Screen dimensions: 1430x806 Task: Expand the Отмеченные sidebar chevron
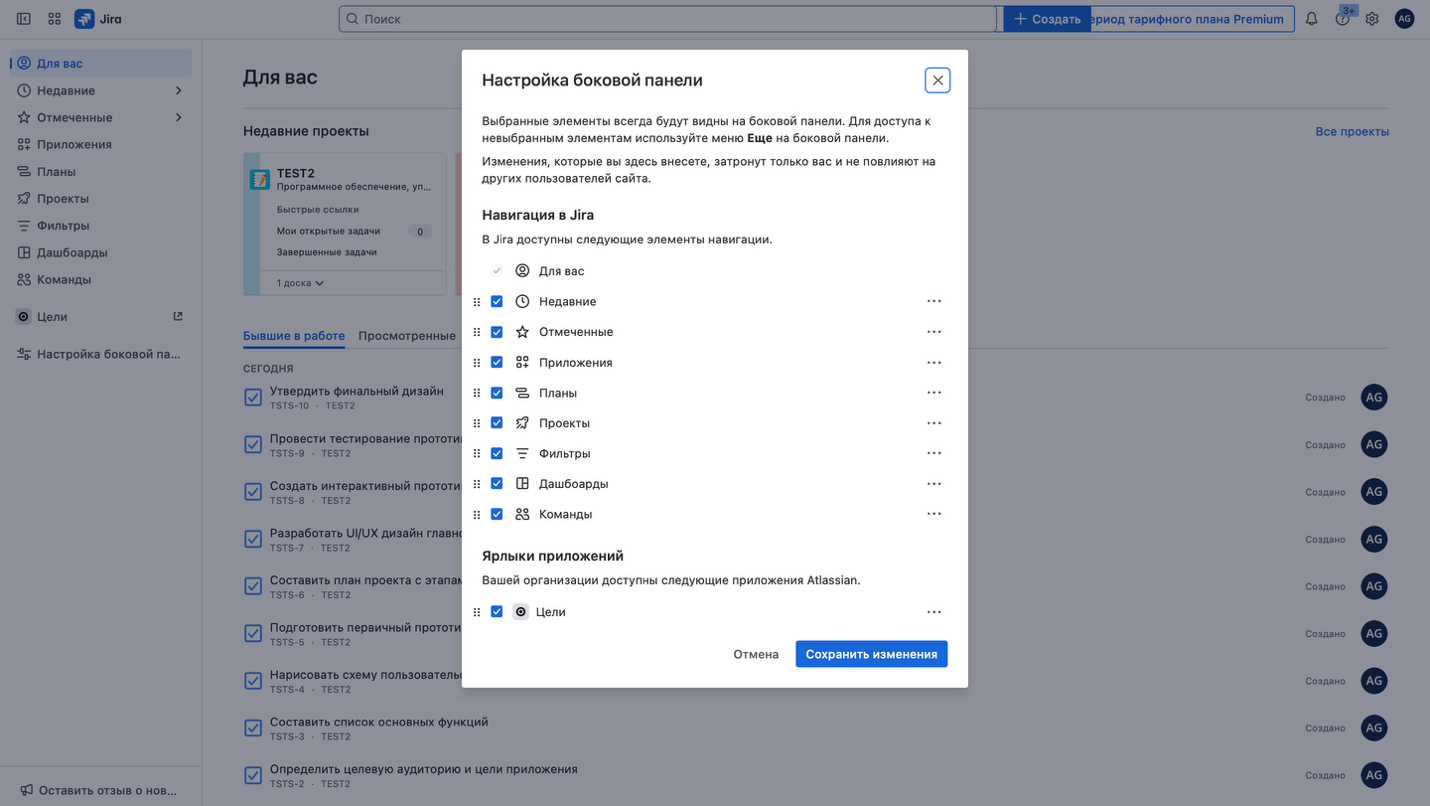tap(178, 118)
